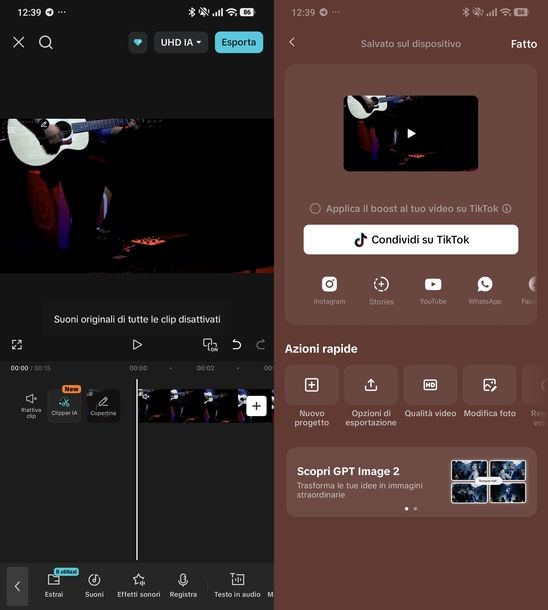Play the editor preview
Screen dimensions: 548x610
(137, 345)
